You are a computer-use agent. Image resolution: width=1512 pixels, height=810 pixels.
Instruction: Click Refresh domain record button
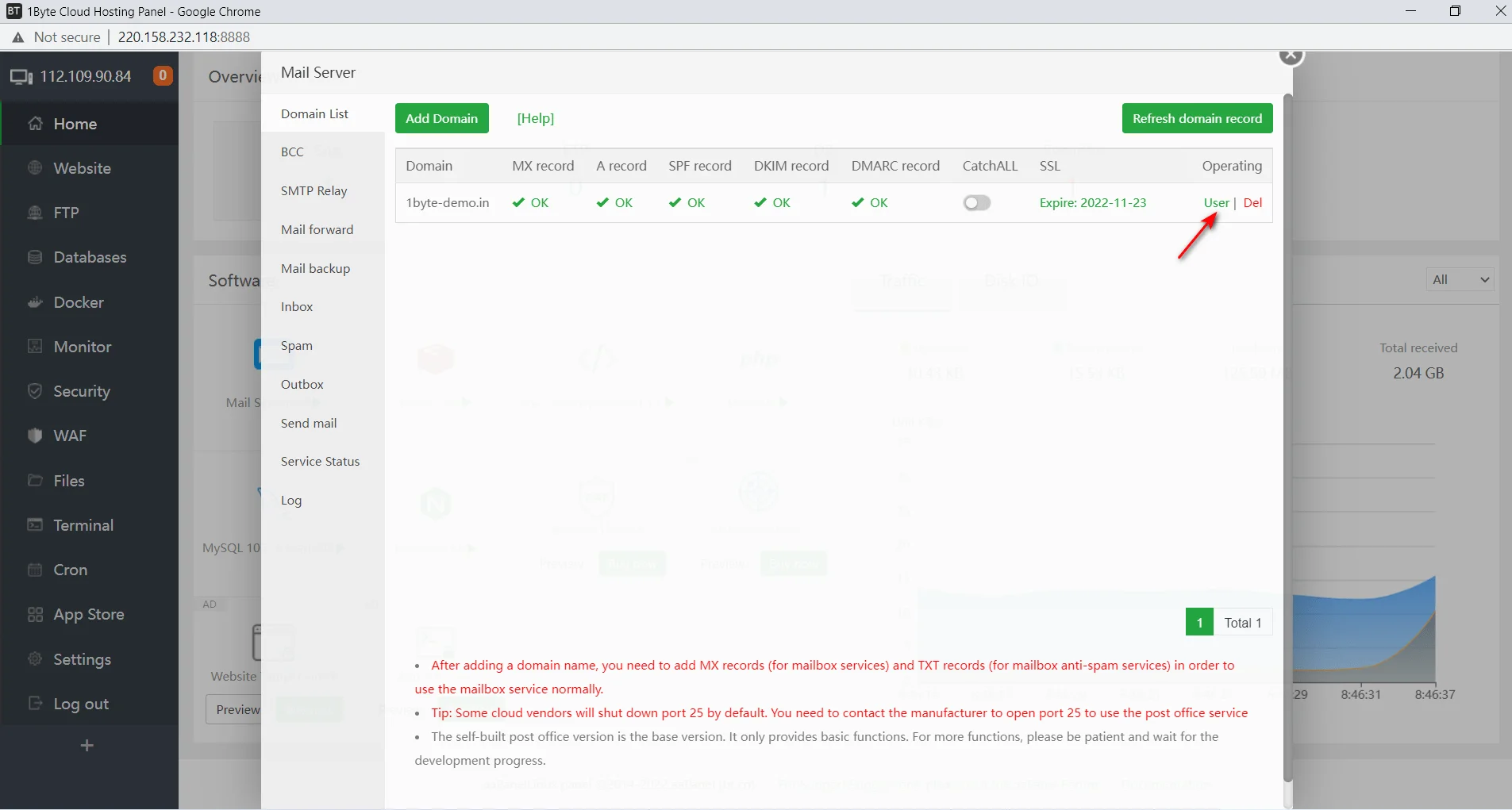coord(1197,118)
